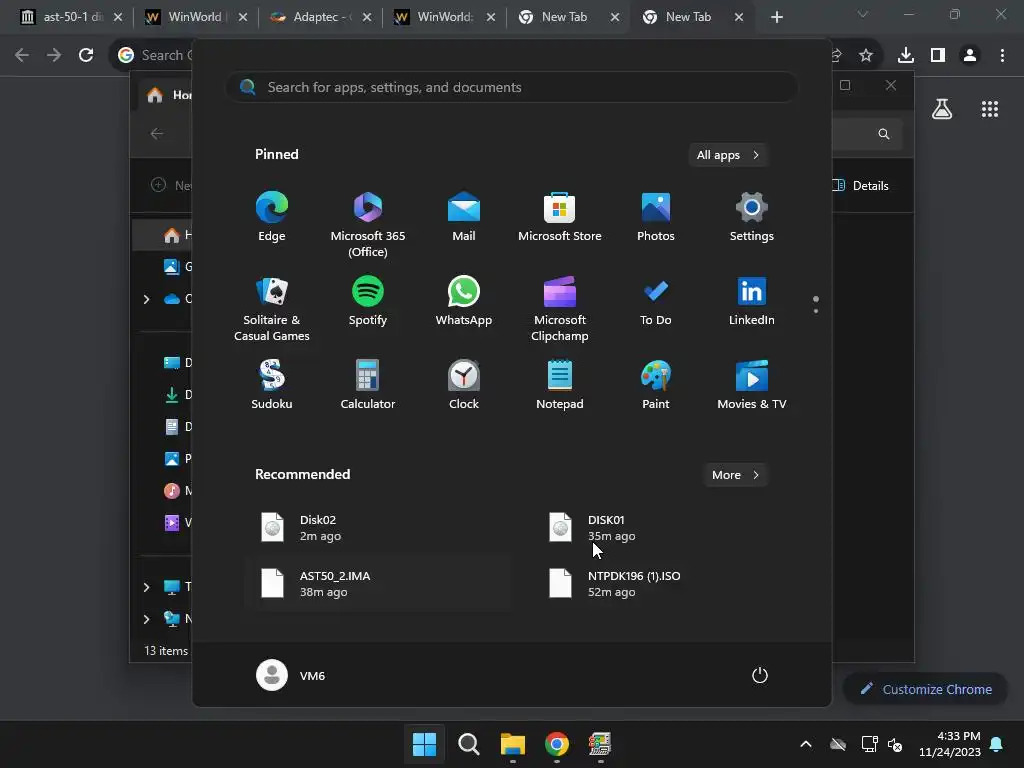Open Chrome tab search dropdown
The width and height of the screenshot is (1024, 768).
tap(863, 14)
